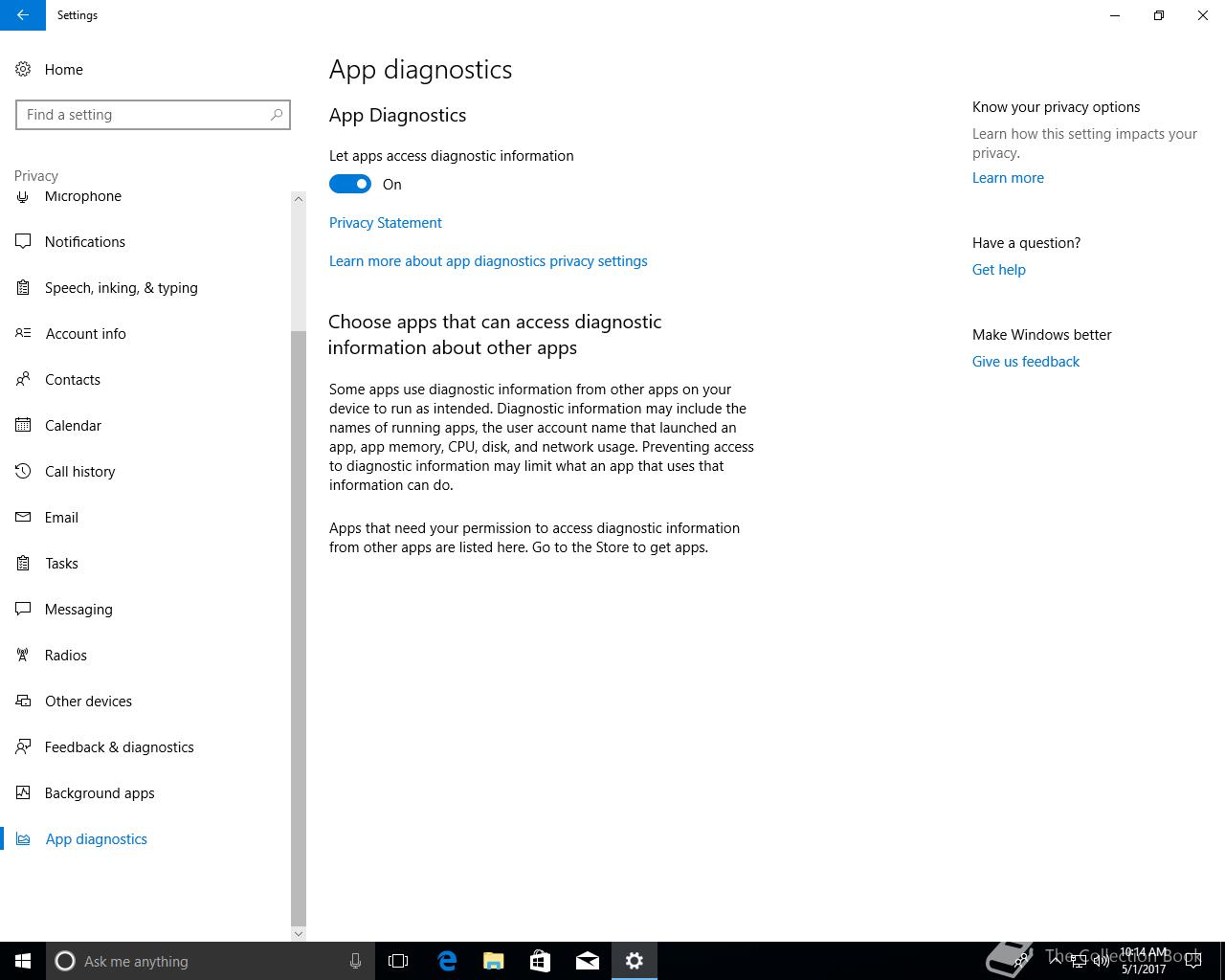Viewport: 1225px width, 980px height.
Task: Go back using the Settings back arrow
Action: (x=22, y=15)
